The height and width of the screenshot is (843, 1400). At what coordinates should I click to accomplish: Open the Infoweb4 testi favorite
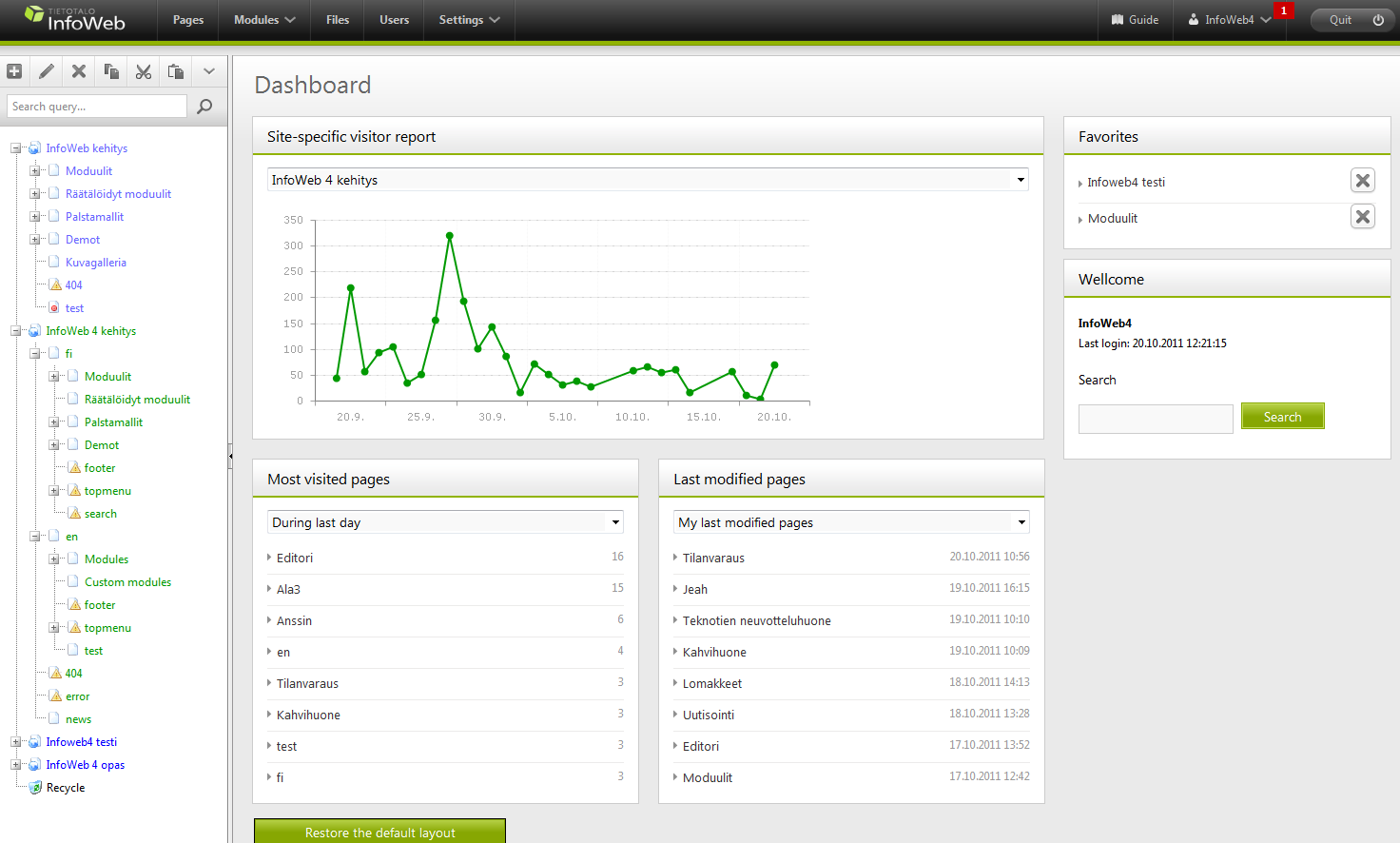(1126, 183)
